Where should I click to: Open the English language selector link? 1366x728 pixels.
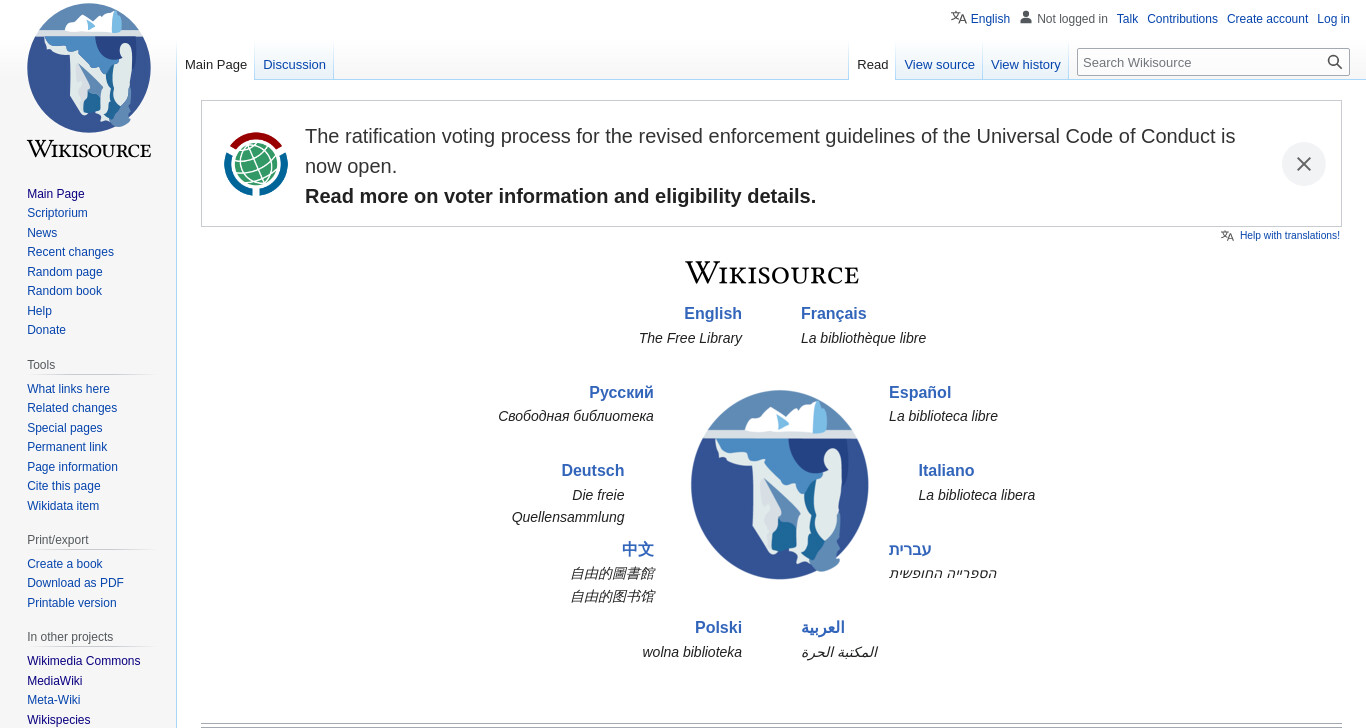click(990, 19)
